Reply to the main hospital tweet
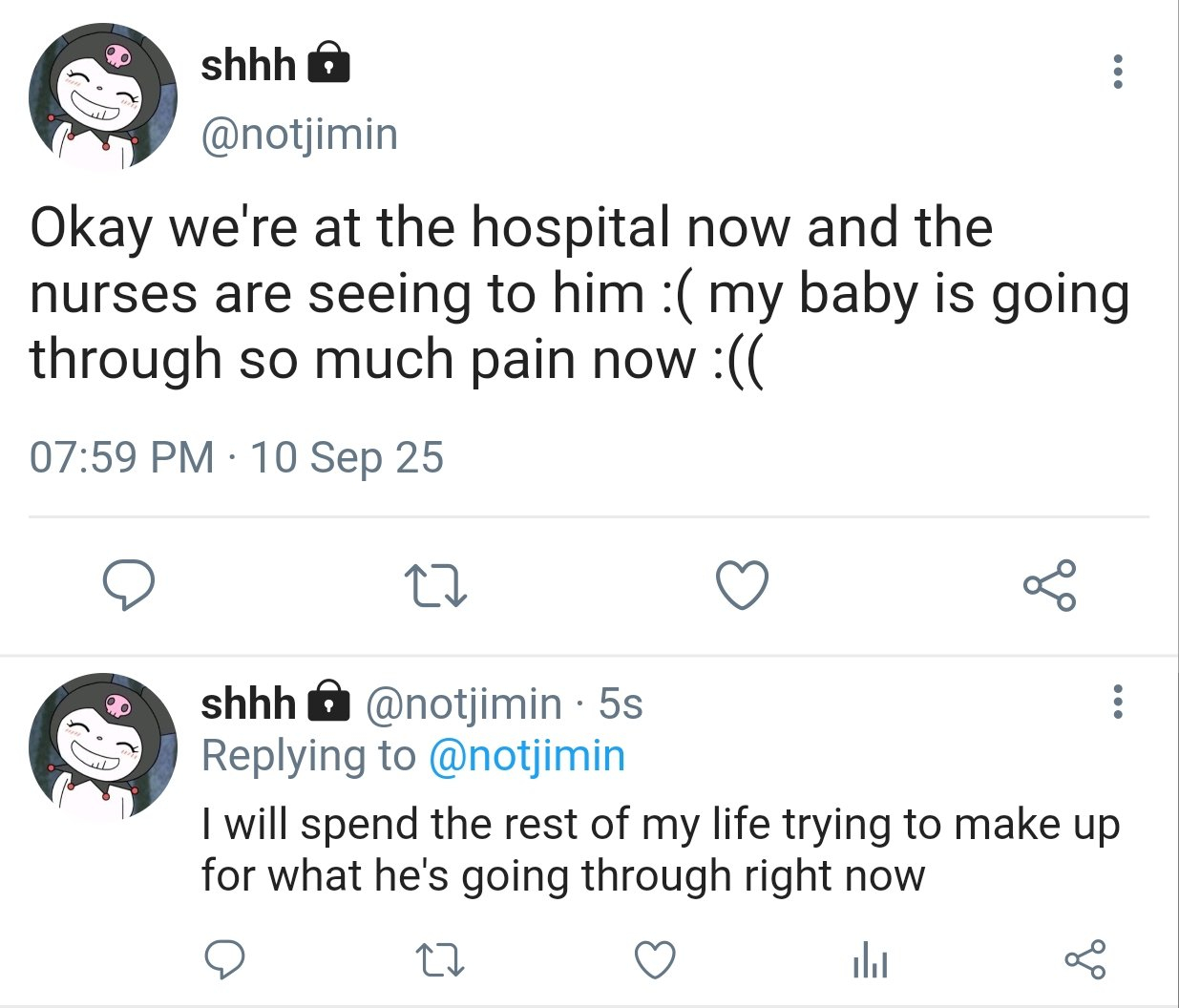 (129, 584)
